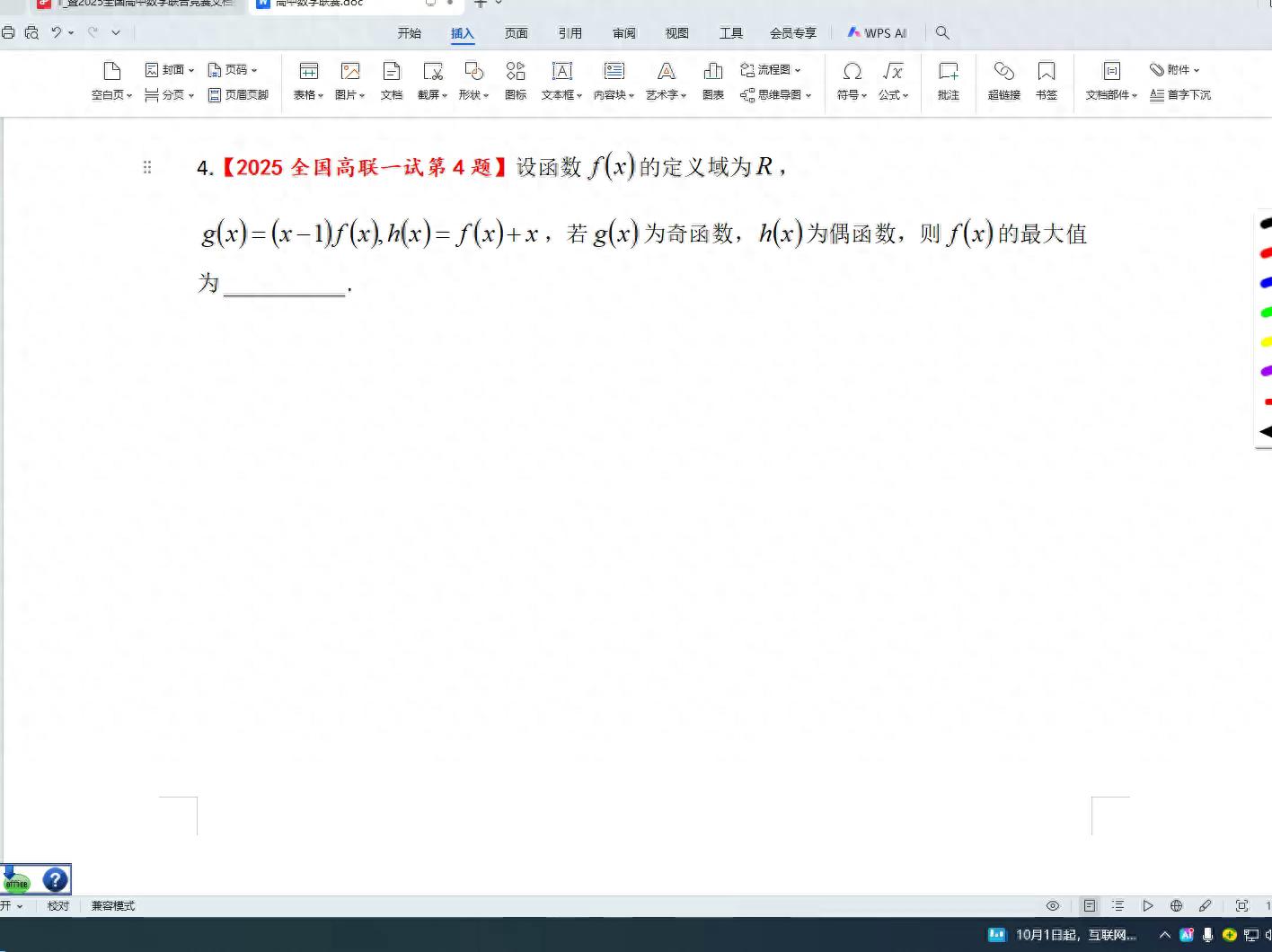Select the blue pen color swatch
The width and height of the screenshot is (1272, 952).
[x=1266, y=282]
